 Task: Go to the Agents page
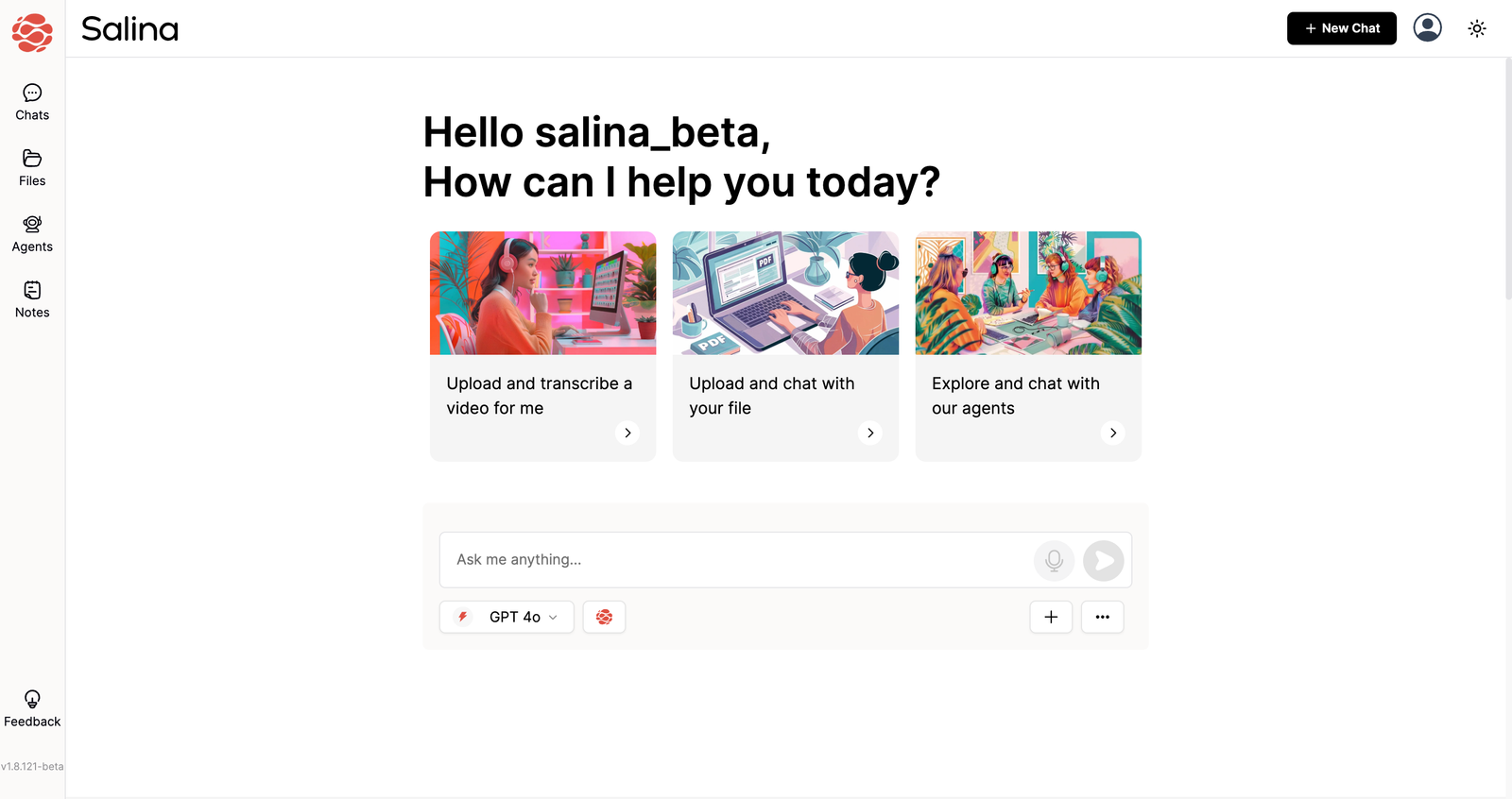pos(32,234)
